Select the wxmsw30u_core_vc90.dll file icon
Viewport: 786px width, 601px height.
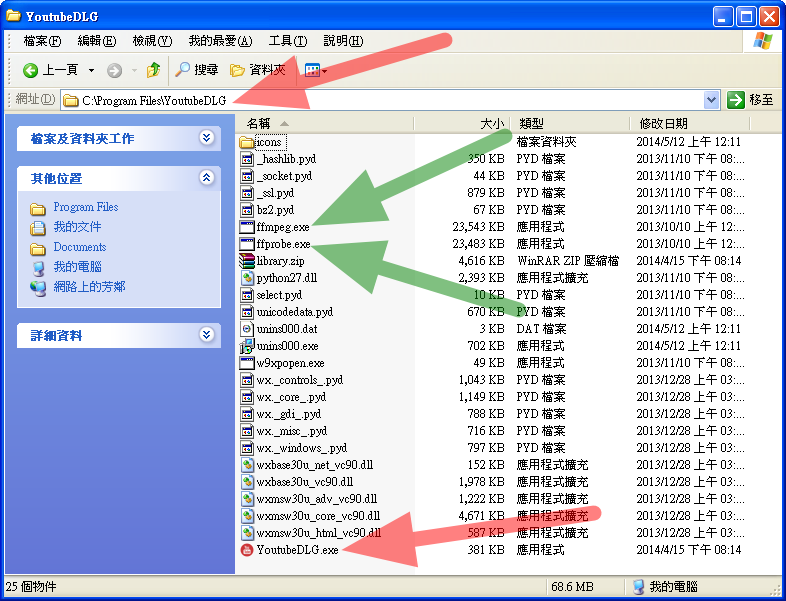[x=247, y=516]
